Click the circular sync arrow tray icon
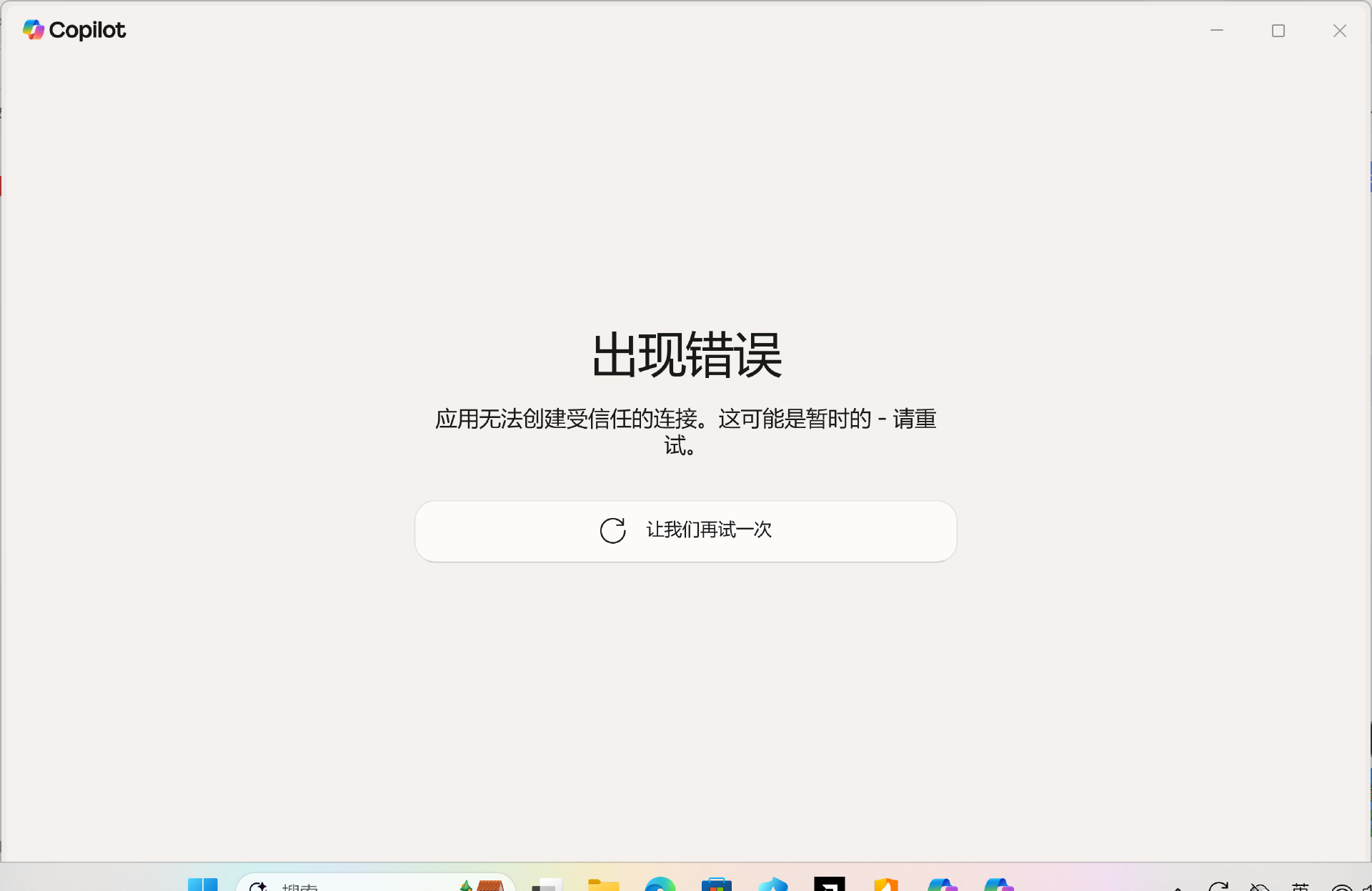 [1218, 887]
